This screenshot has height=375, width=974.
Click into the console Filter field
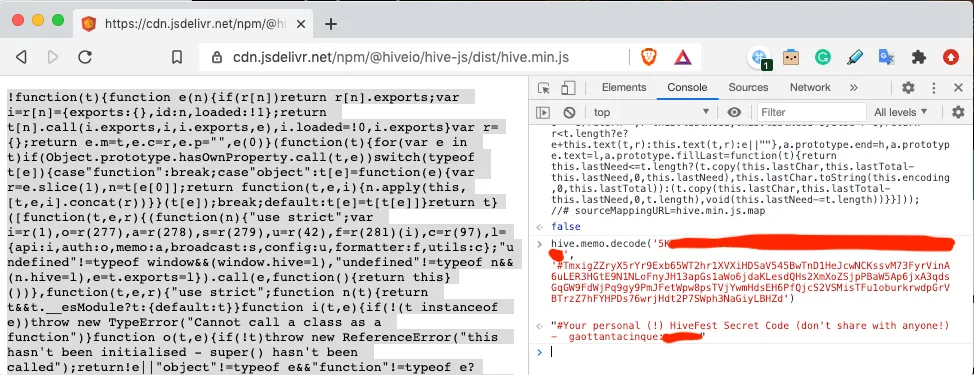[811, 112]
